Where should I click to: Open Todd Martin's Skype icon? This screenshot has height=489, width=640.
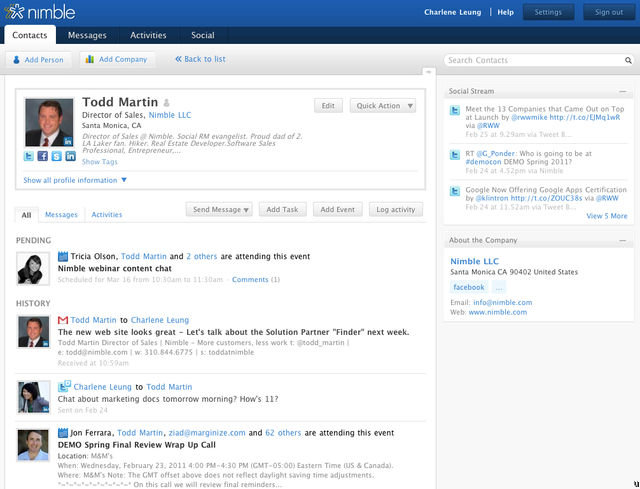56,156
